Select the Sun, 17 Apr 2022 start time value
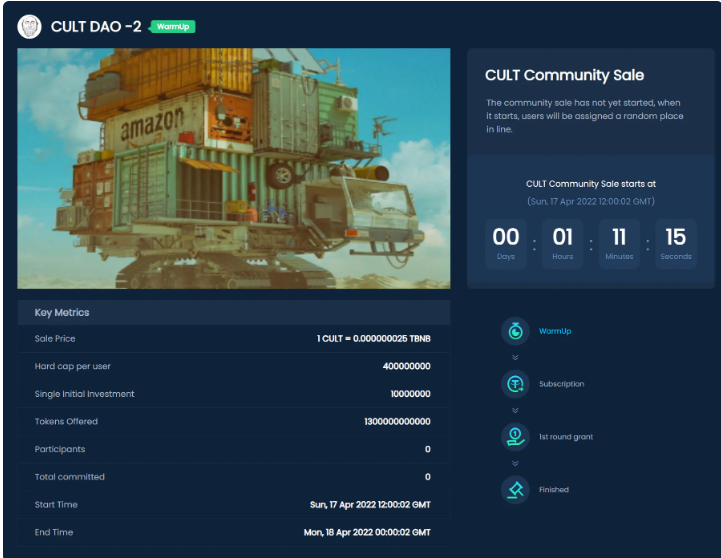The height and width of the screenshot is (558, 721). pyautogui.click(x=370, y=504)
